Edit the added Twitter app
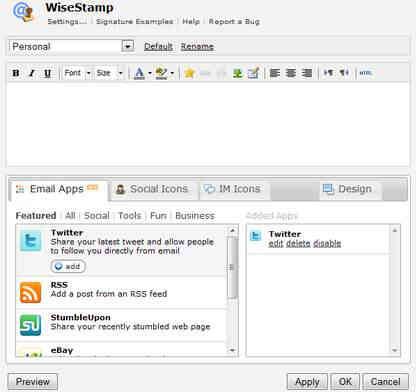 point(276,244)
